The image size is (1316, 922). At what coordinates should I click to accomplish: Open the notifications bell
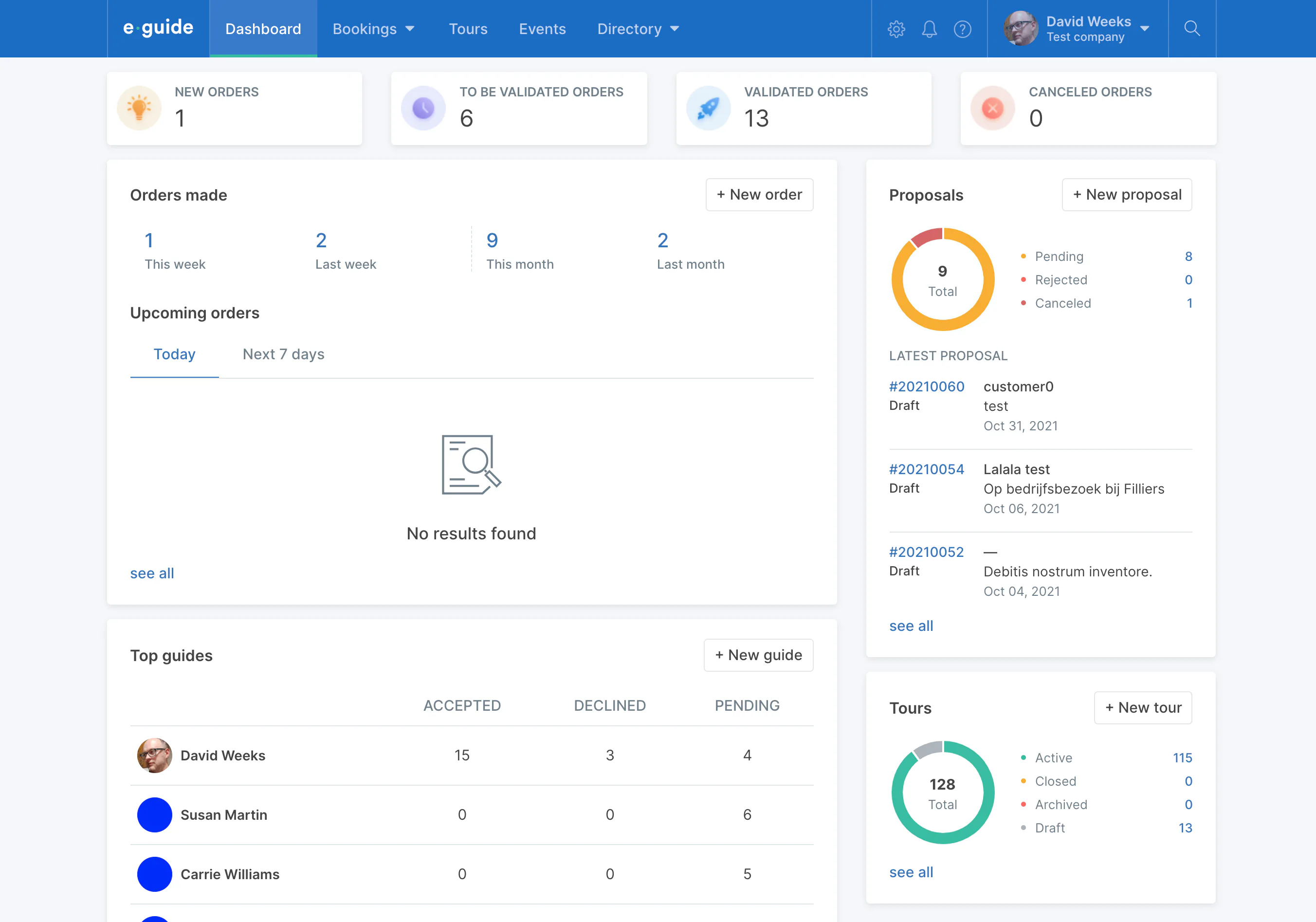click(929, 29)
